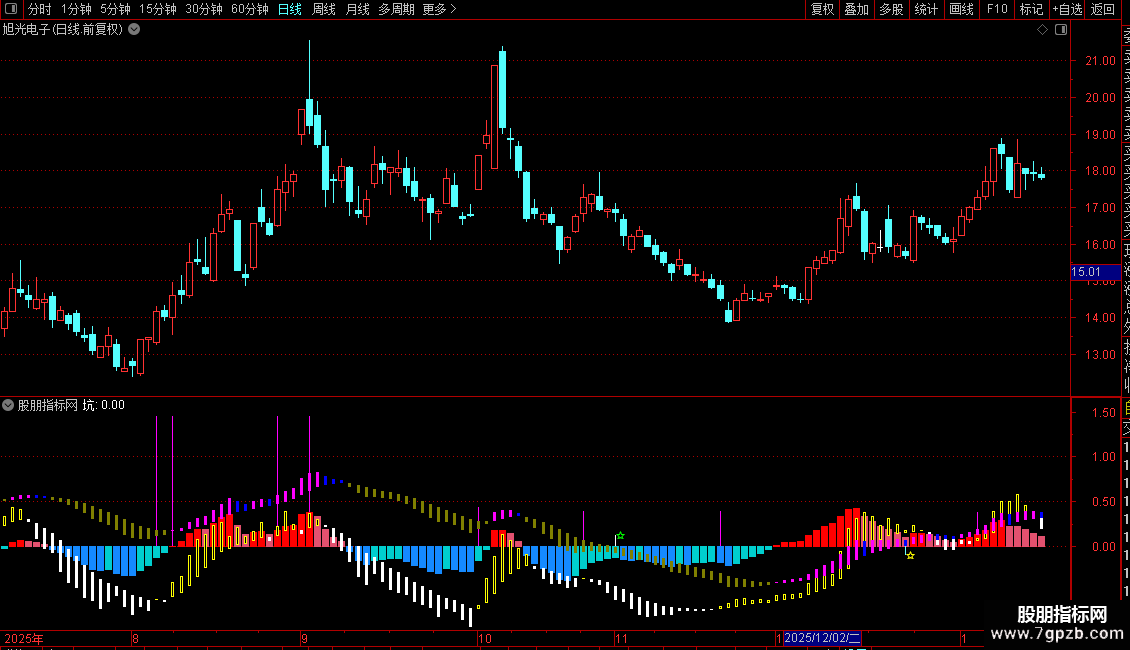Open F10 company information

(x=997, y=9)
